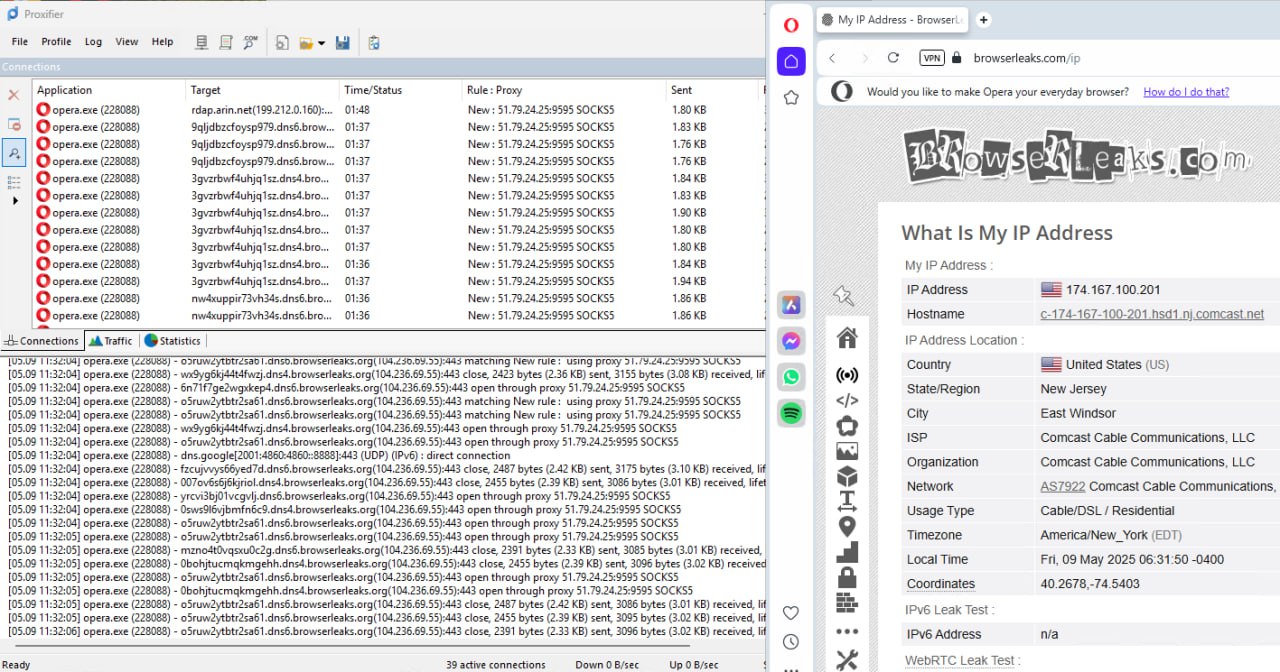Open Proxification Rules toolbar icon
Image resolution: width=1280 pixels, height=672 pixels.
pyautogui.click(x=226, y=42)
